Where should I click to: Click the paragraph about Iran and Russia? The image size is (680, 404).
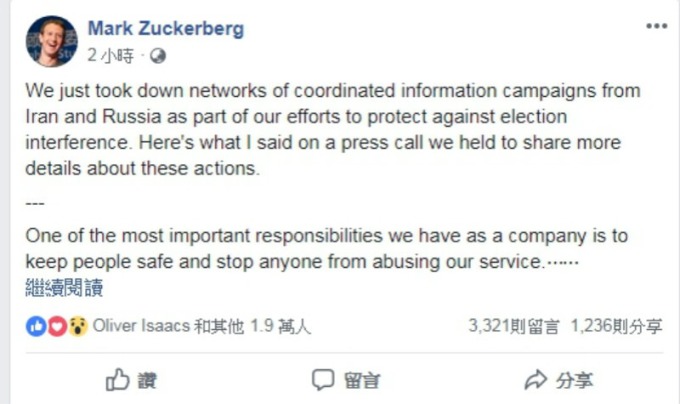pyautogui.click(x=330, y=129)
